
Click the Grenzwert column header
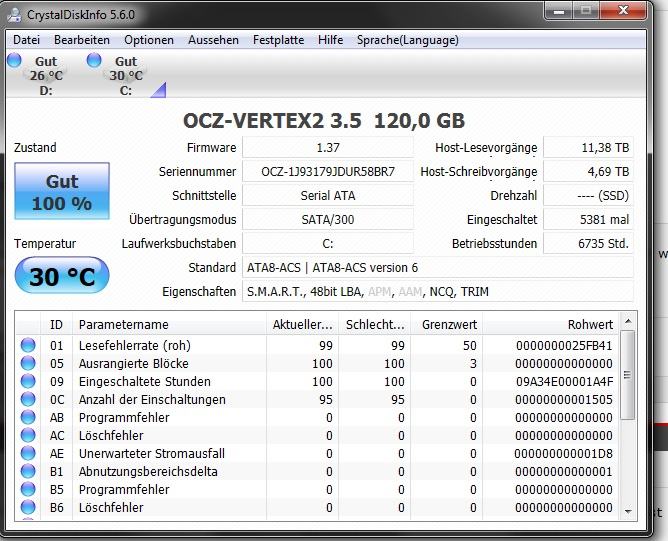[447, 325]
